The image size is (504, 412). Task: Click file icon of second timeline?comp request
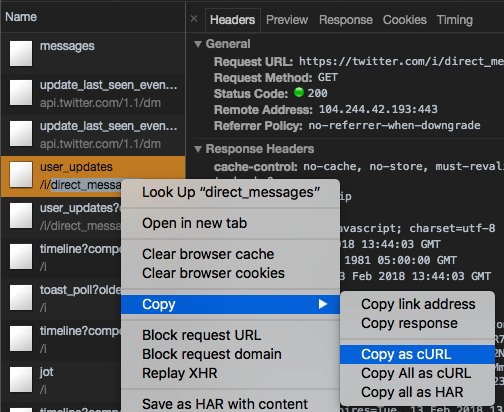21,338
